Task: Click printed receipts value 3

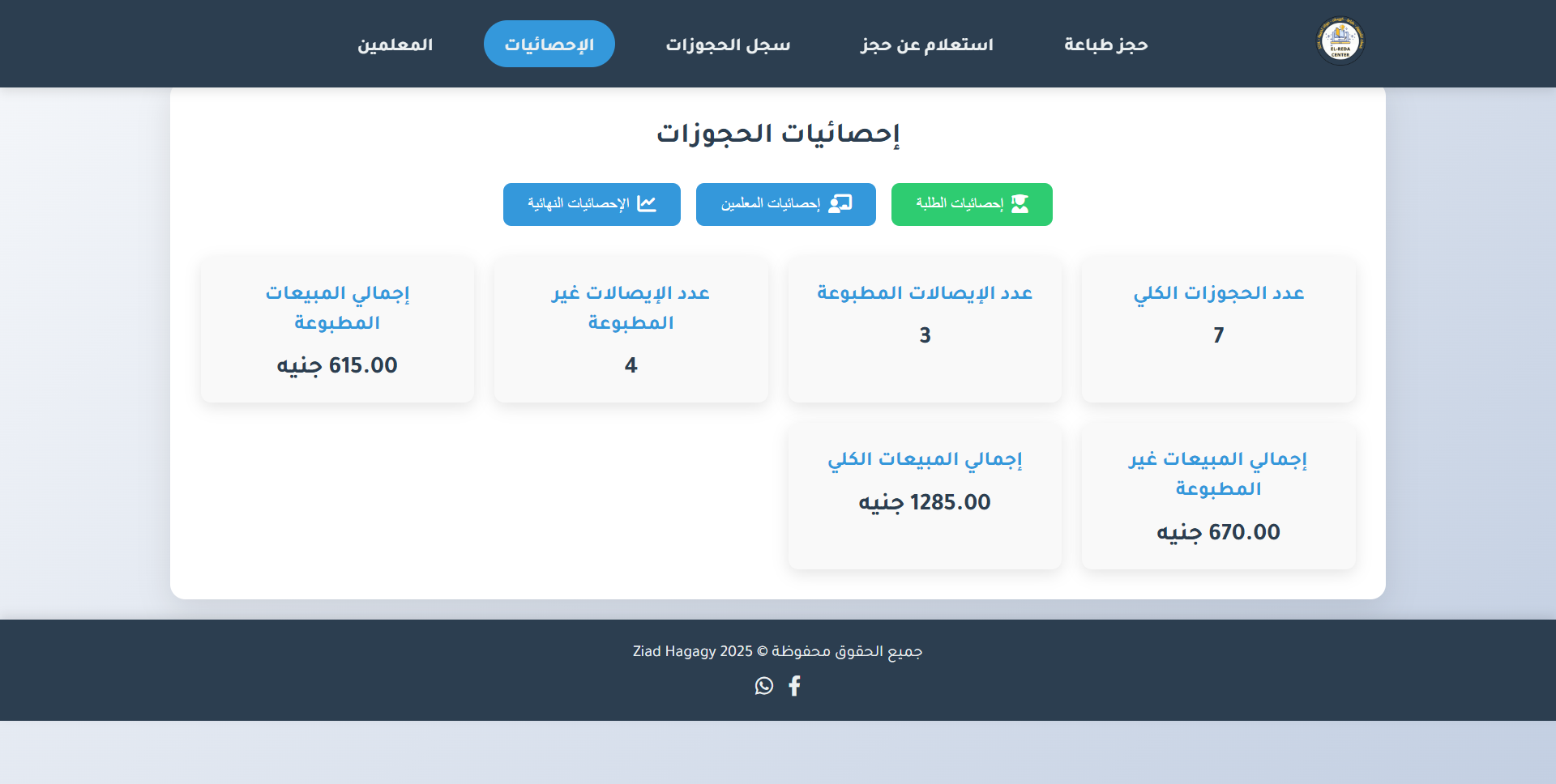Action: click(925, 335)
